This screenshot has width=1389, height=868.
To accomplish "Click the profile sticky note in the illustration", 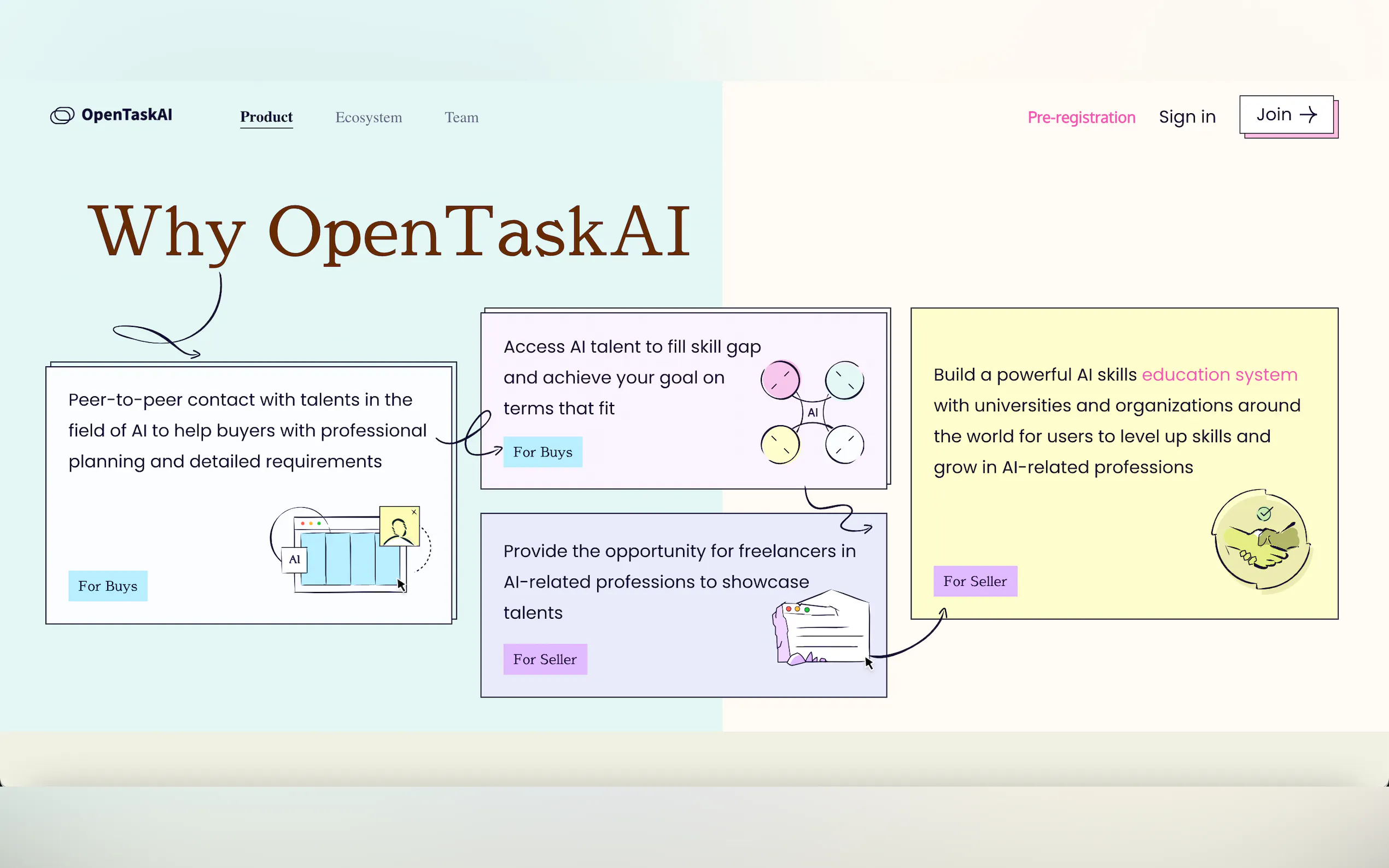I will pos(400,525).
